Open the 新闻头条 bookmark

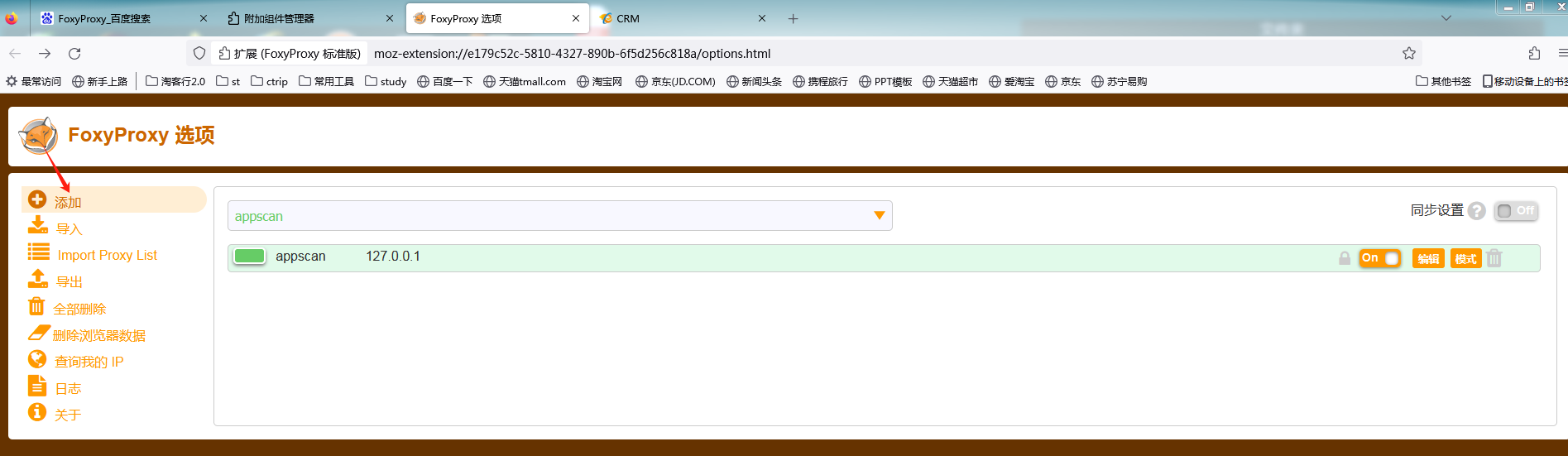coord(754,81)
